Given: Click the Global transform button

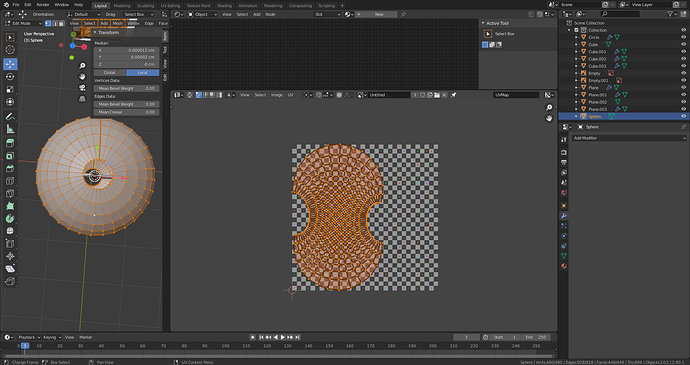Looking at the screenshot, I should pyautogui.click(x=110, y=73).
